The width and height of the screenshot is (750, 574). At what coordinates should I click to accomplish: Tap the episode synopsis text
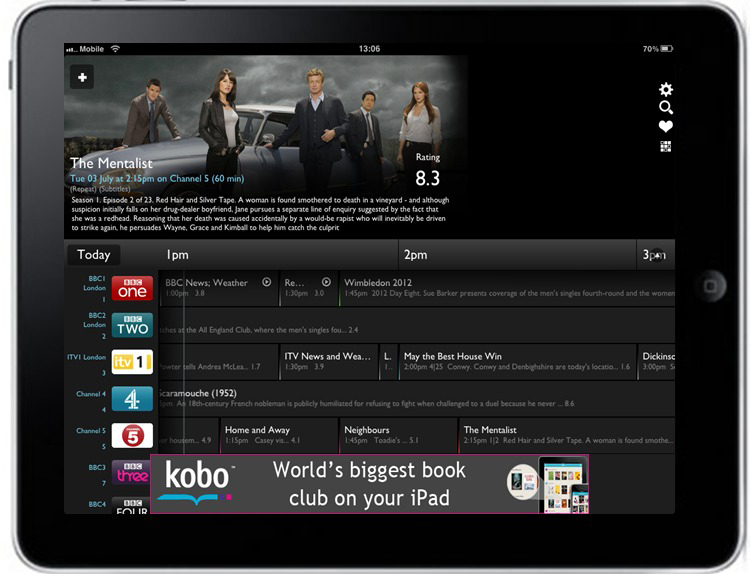(260, 214)
